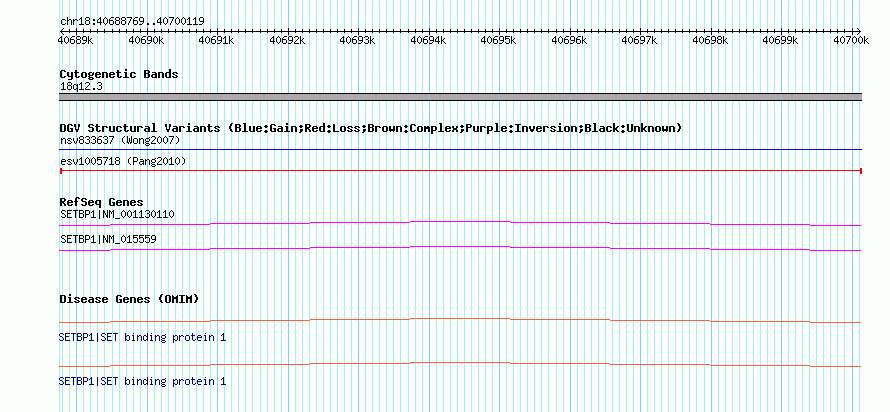890x412 pixels.
Task: Open the lower SETBP1|SET binding protein 1 link
Action: point(142,381)
